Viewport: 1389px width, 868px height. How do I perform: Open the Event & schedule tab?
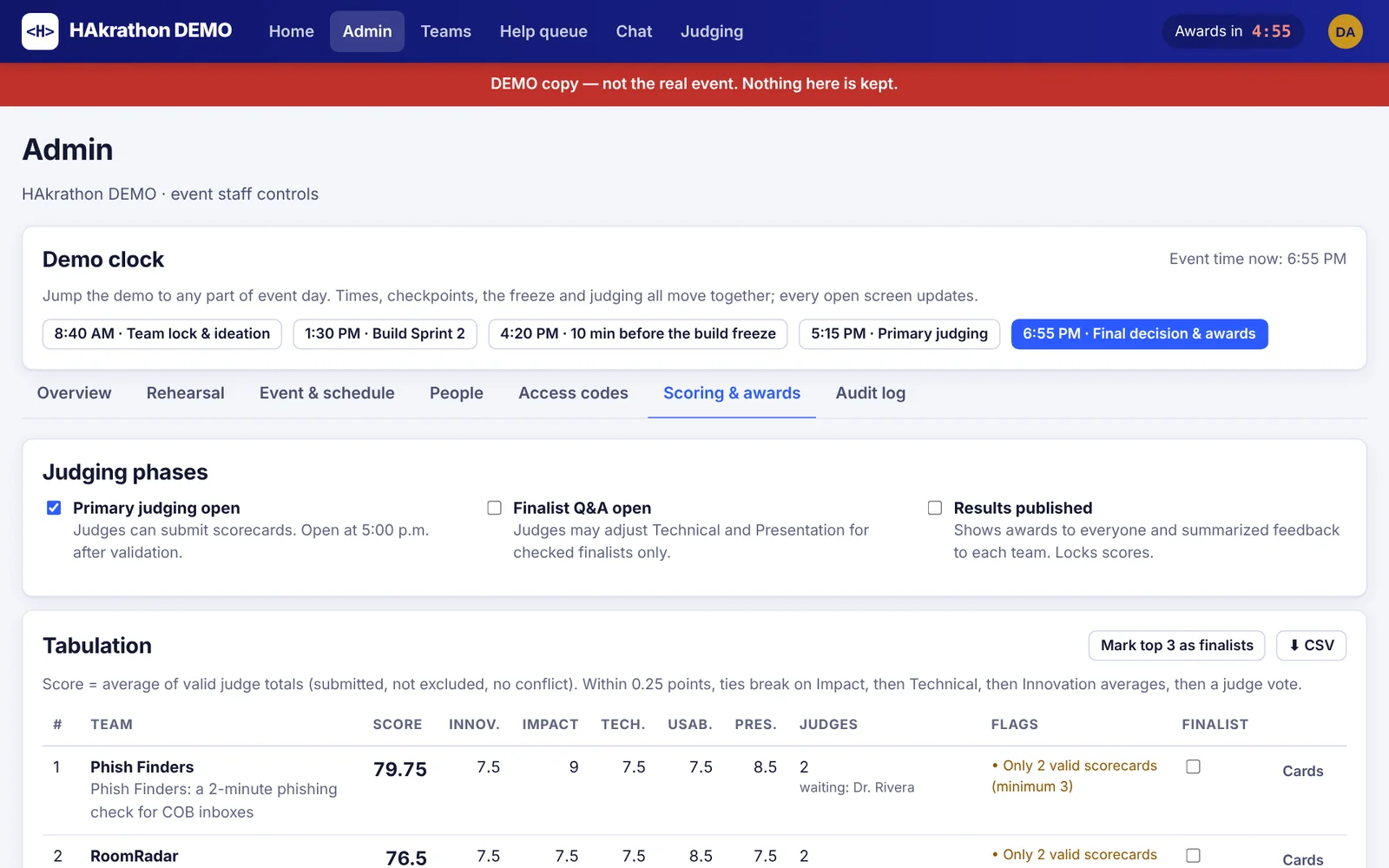tap(327, 393)
